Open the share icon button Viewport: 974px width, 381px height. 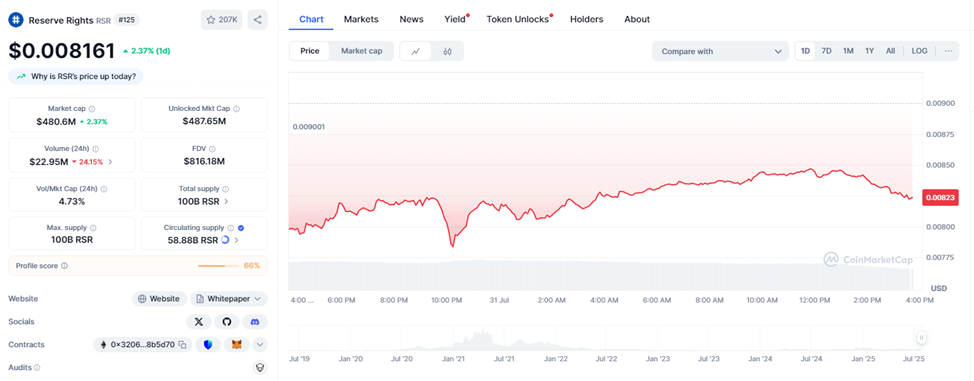[257, 20]
